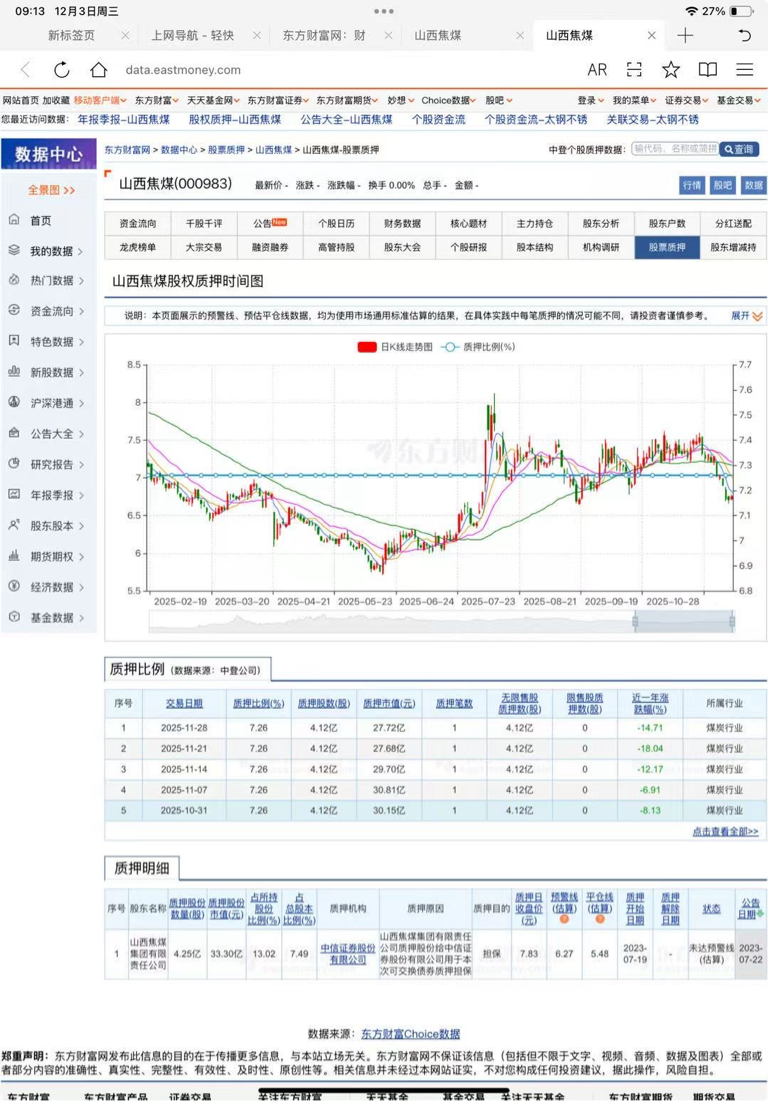
Task: Open the browser hamburger menu
Action: click(x=745, y=70)
